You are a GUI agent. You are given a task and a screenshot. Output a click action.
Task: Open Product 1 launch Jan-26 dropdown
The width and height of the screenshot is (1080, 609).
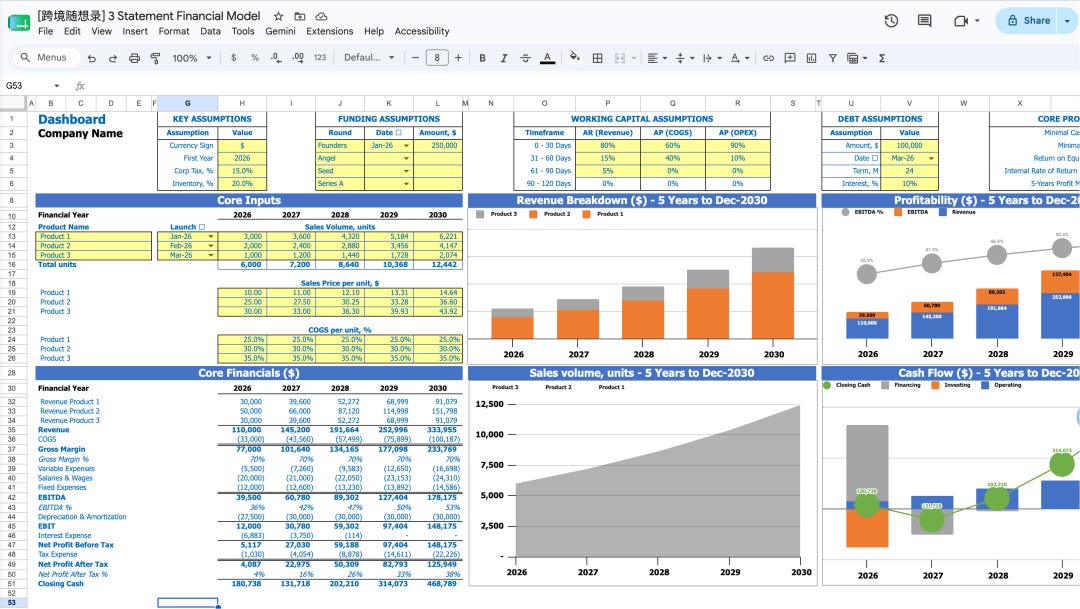(211, 236)
